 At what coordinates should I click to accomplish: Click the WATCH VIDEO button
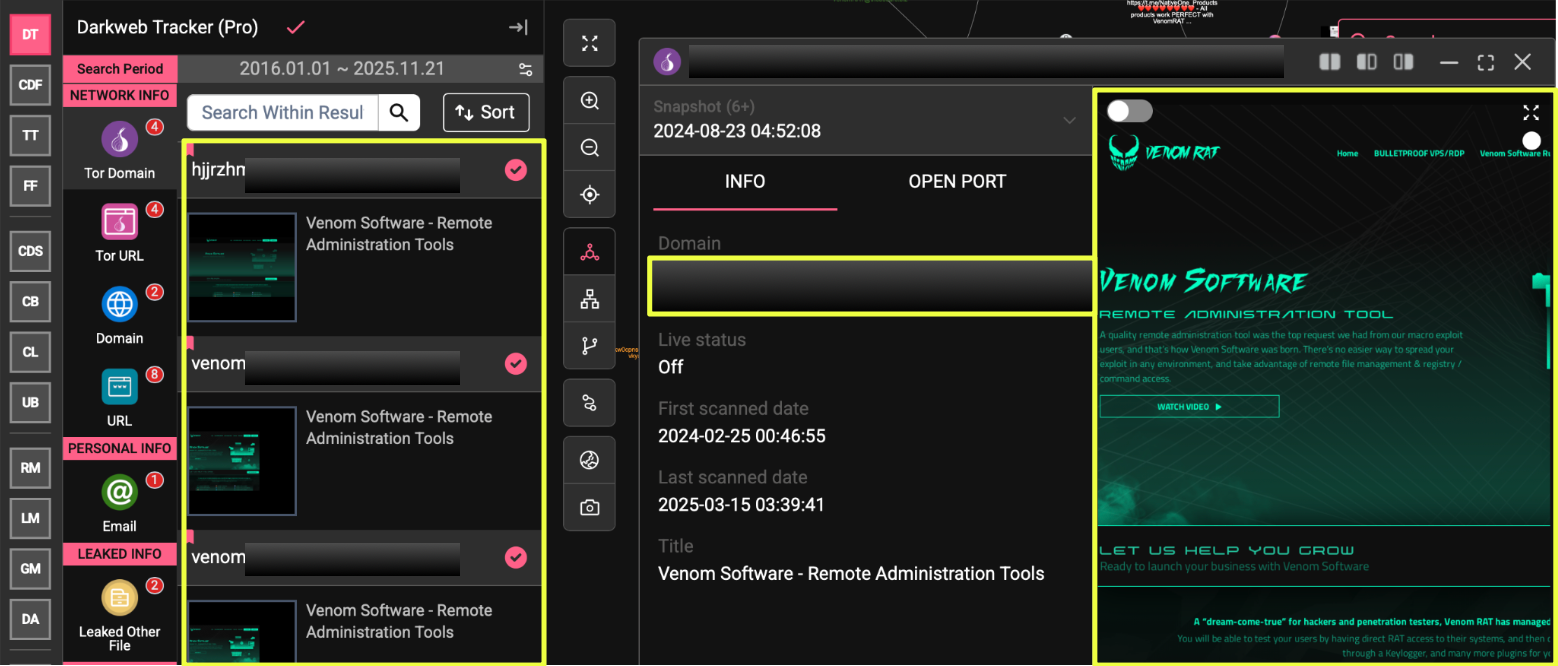[x=1188, y=407]
